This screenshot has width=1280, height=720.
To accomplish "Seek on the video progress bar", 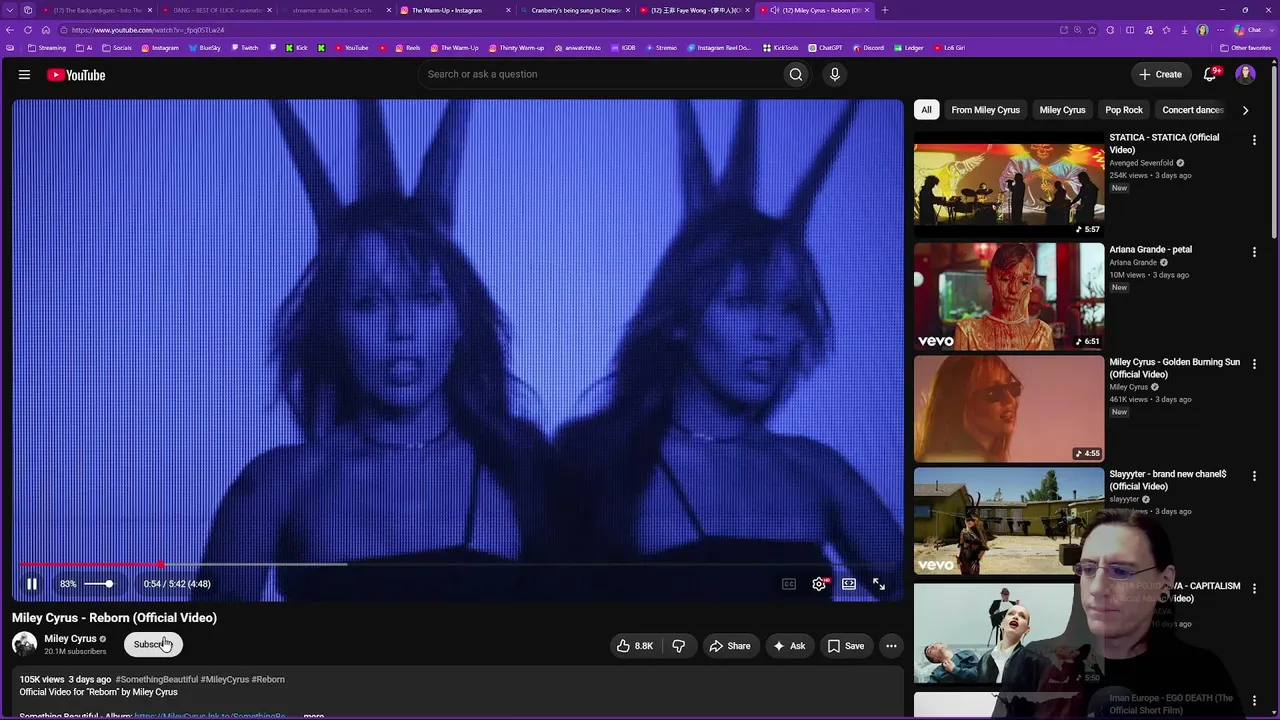I will (x=457, y=565).
